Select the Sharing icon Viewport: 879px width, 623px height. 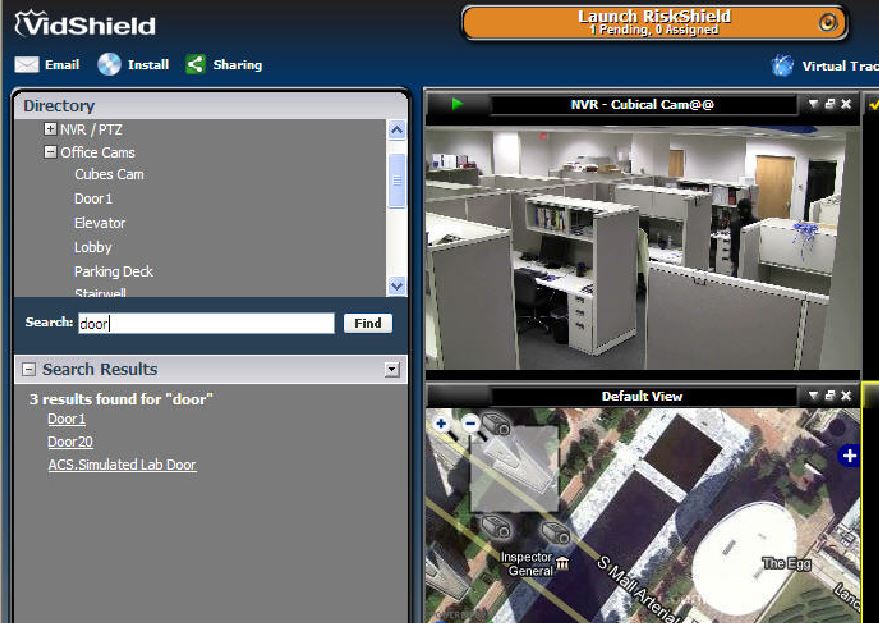pos(193,64)
